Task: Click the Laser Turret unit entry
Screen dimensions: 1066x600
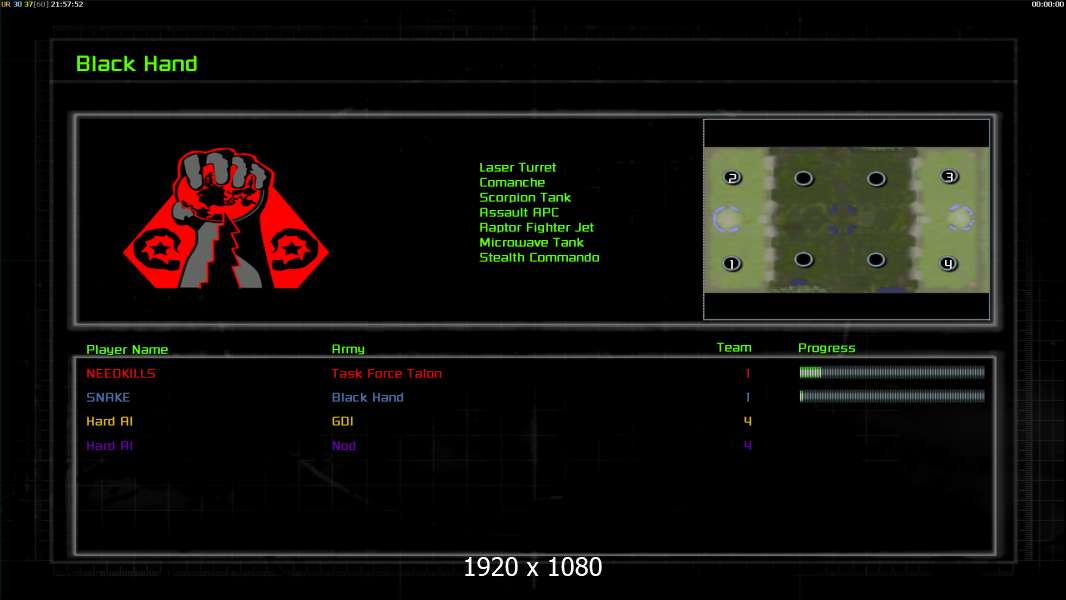Action: (517, 167)
